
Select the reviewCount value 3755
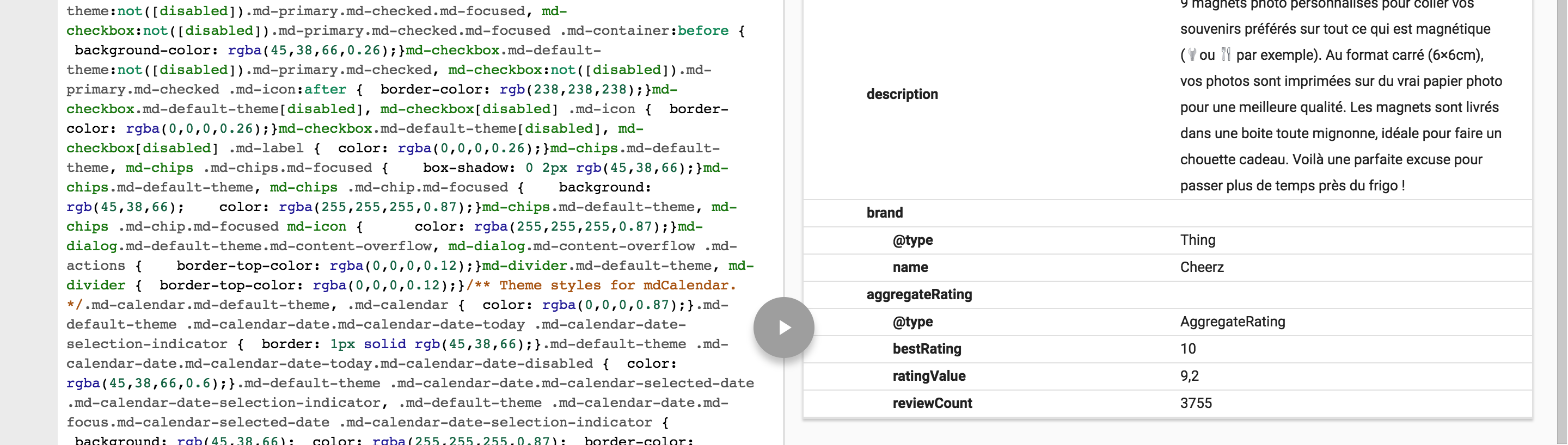[x=1196, y=403]
